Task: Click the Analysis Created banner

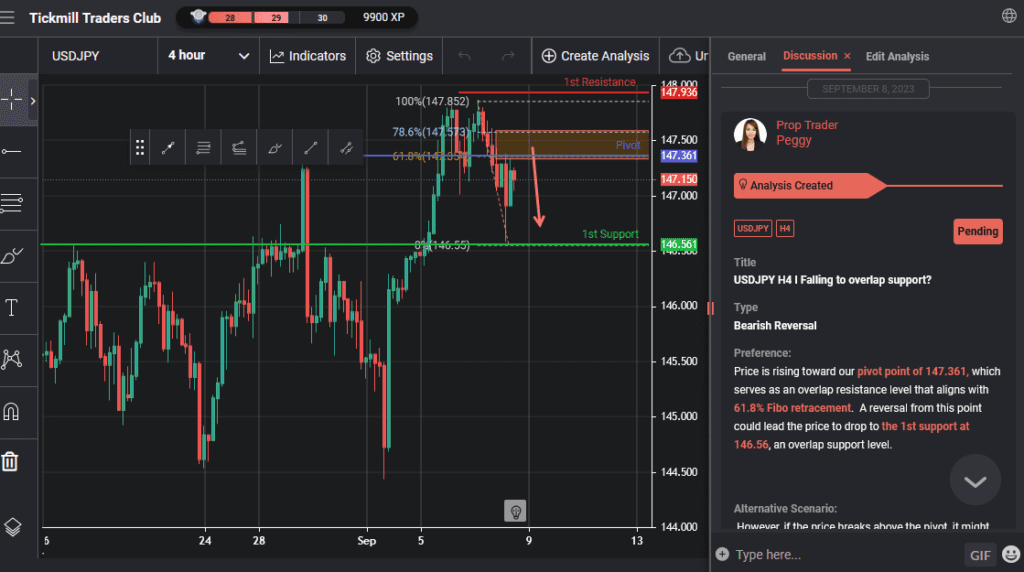Action: pyautogui.click(x=809, y=185)
